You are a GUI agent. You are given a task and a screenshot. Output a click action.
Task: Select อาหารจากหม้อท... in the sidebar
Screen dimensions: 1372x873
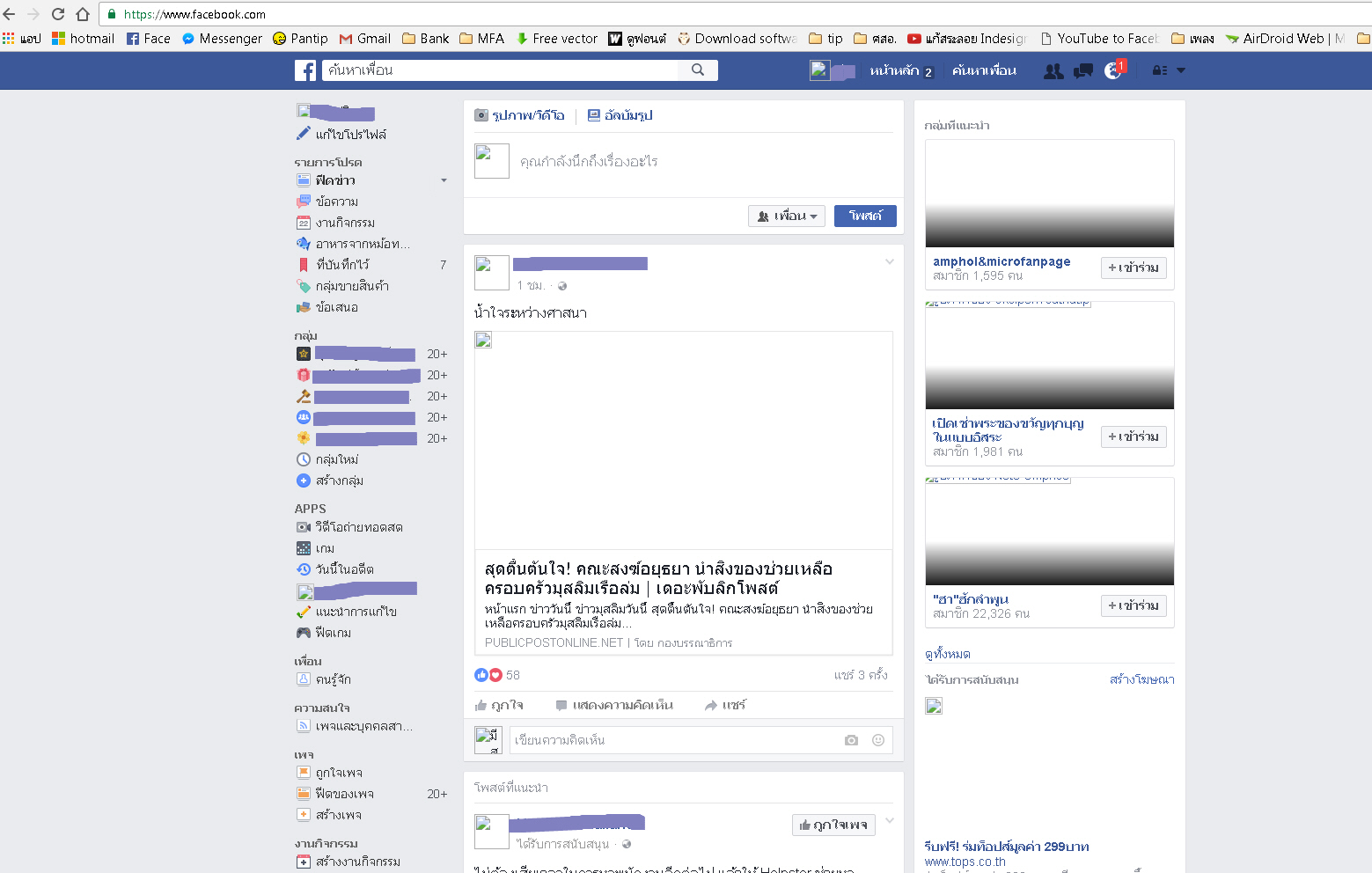(363, 244)
